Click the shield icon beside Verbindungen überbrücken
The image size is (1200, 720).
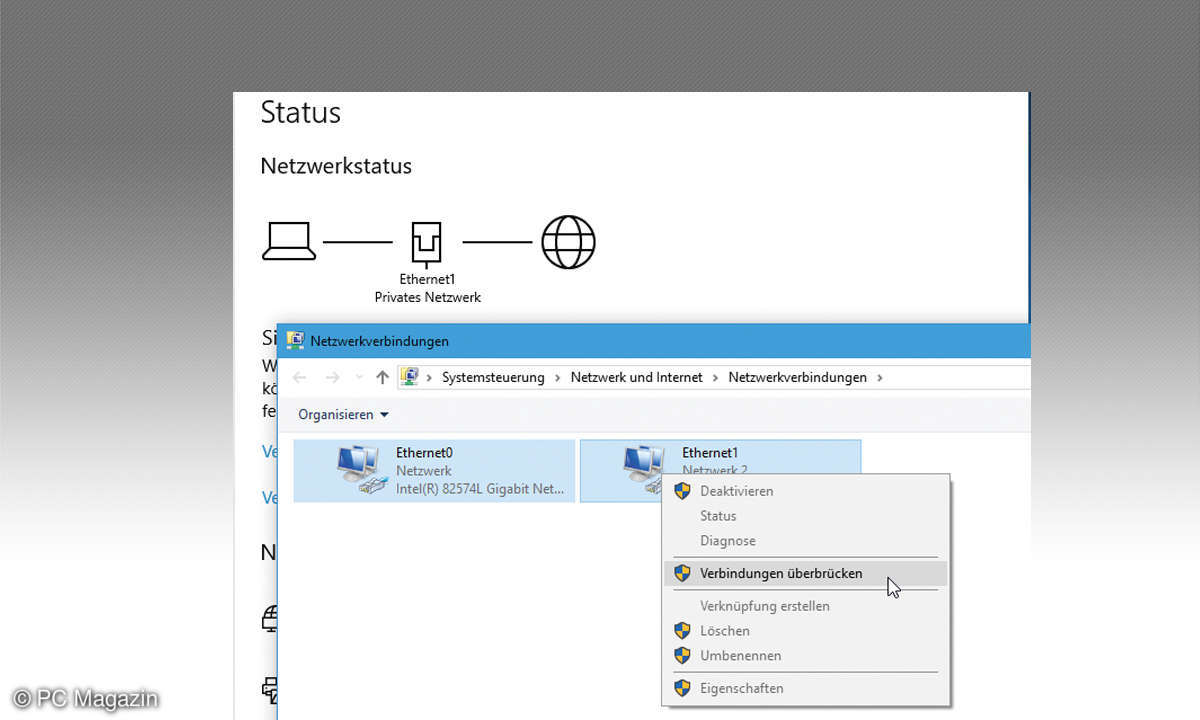pyautogui.click(x=682, y=573)
